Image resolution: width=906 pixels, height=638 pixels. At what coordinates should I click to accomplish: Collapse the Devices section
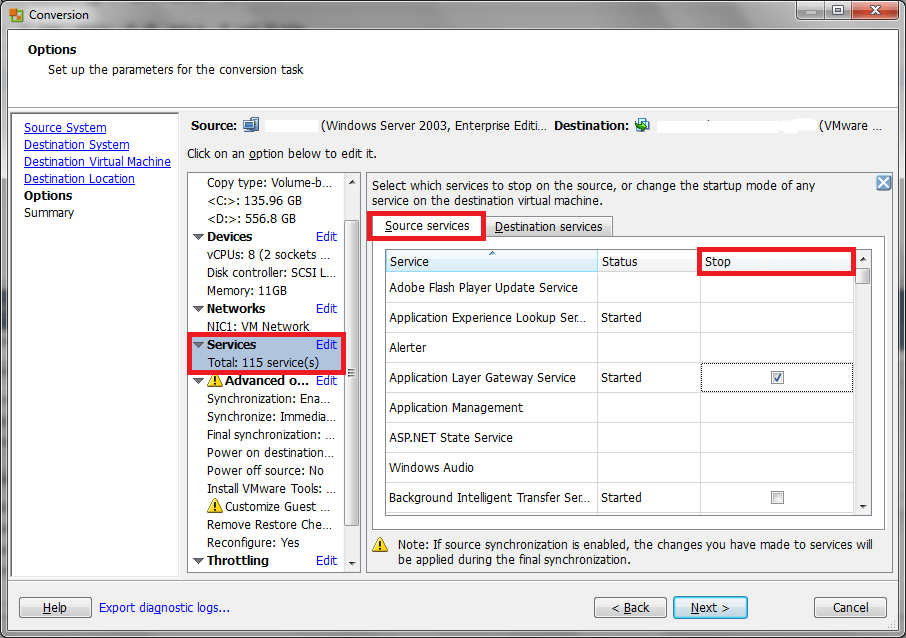tap(198, 237)
